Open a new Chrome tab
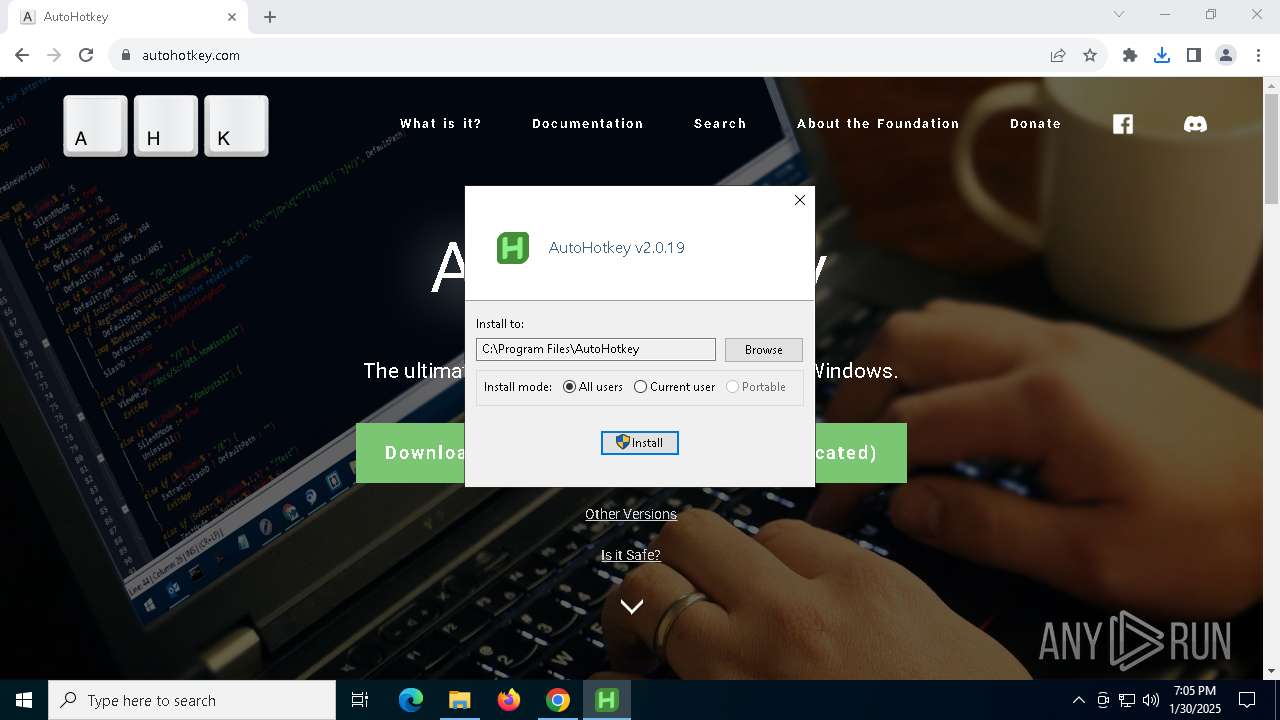 [270, 17]
